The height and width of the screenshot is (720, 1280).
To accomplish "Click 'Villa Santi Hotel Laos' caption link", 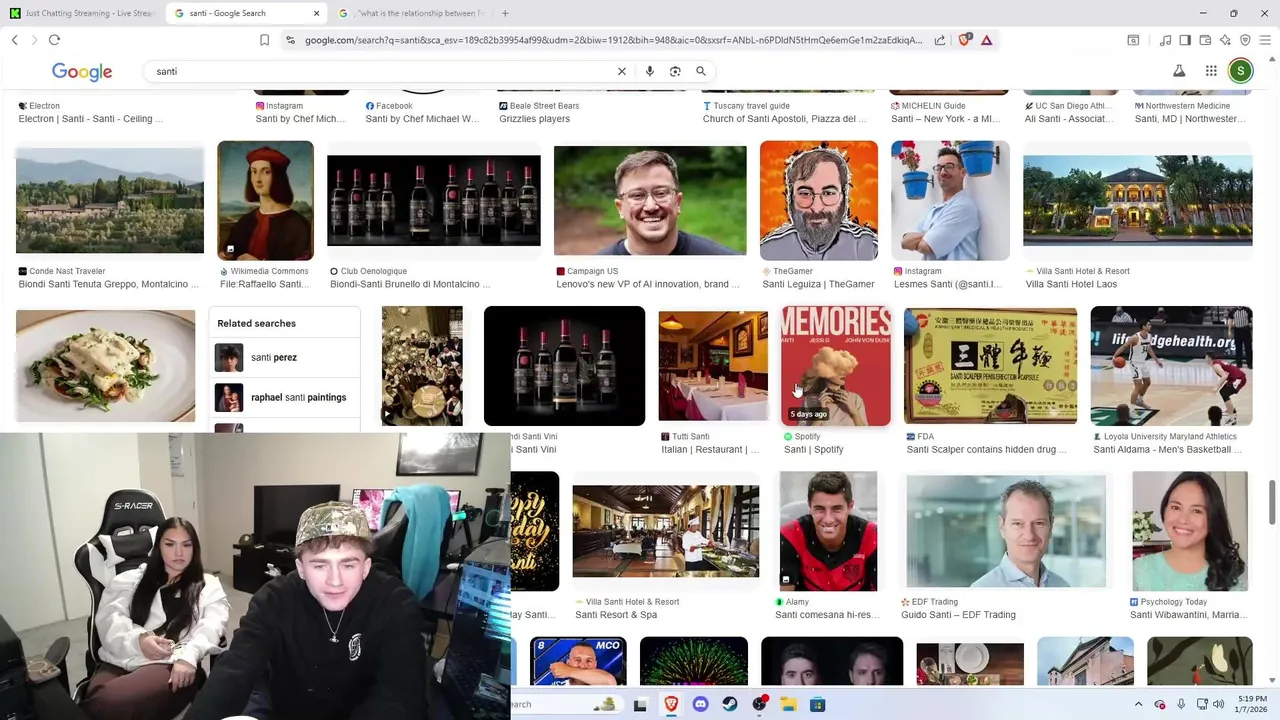I will [1071, 284].
